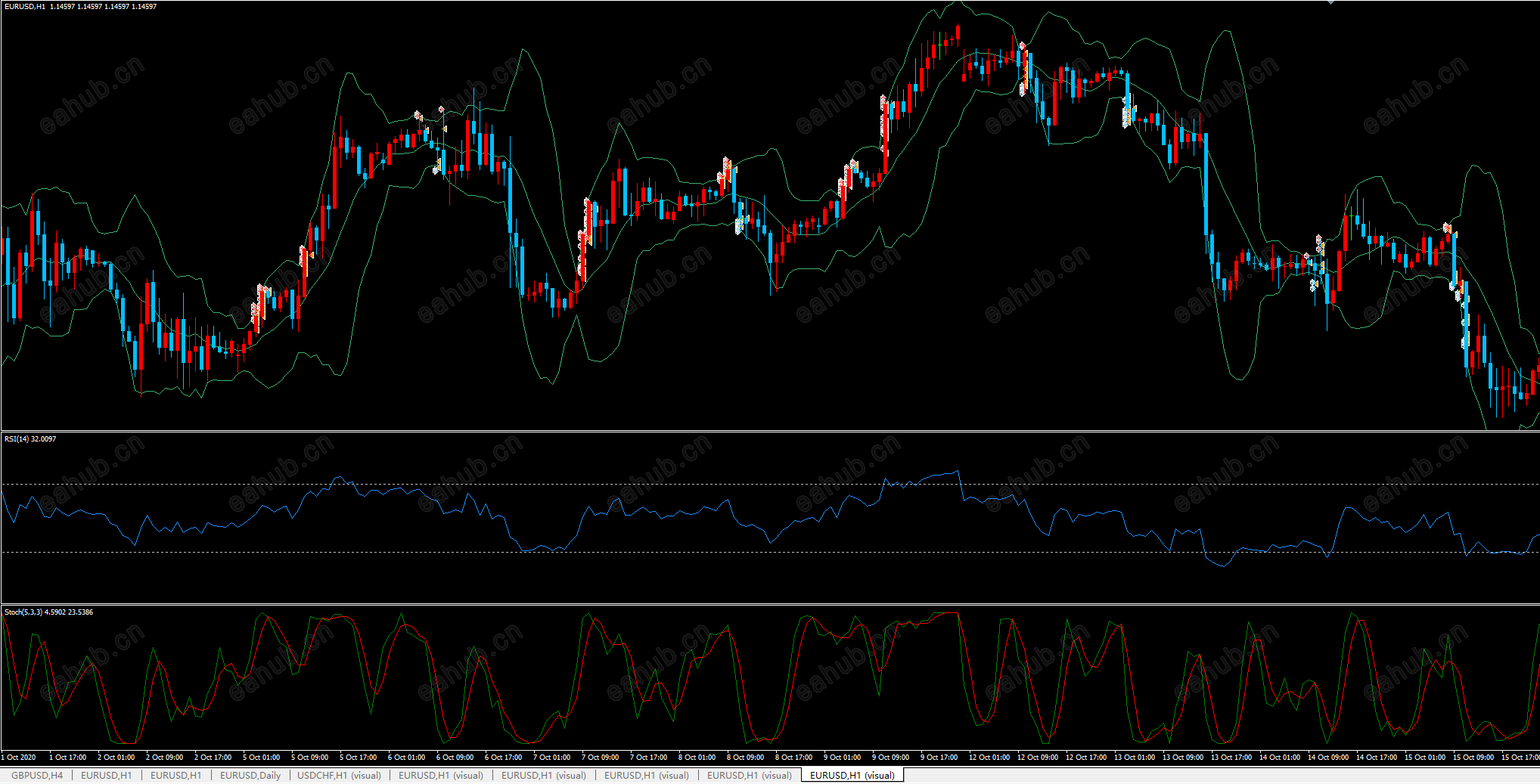Click the '12 Oct 17:00' time label
The image size is (1540, 784).
[x=1086, y=757]
